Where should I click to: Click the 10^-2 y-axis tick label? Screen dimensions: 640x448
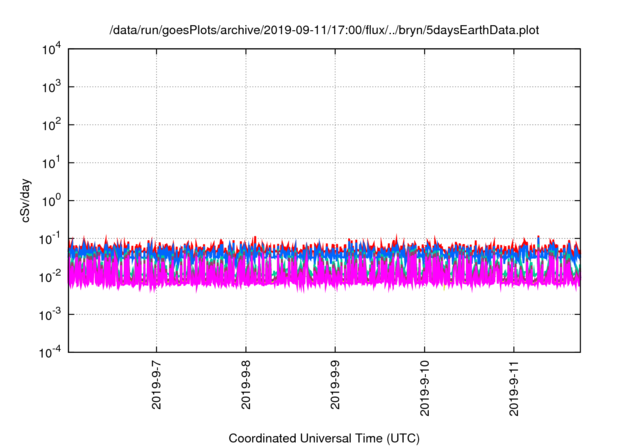[50, 277]
